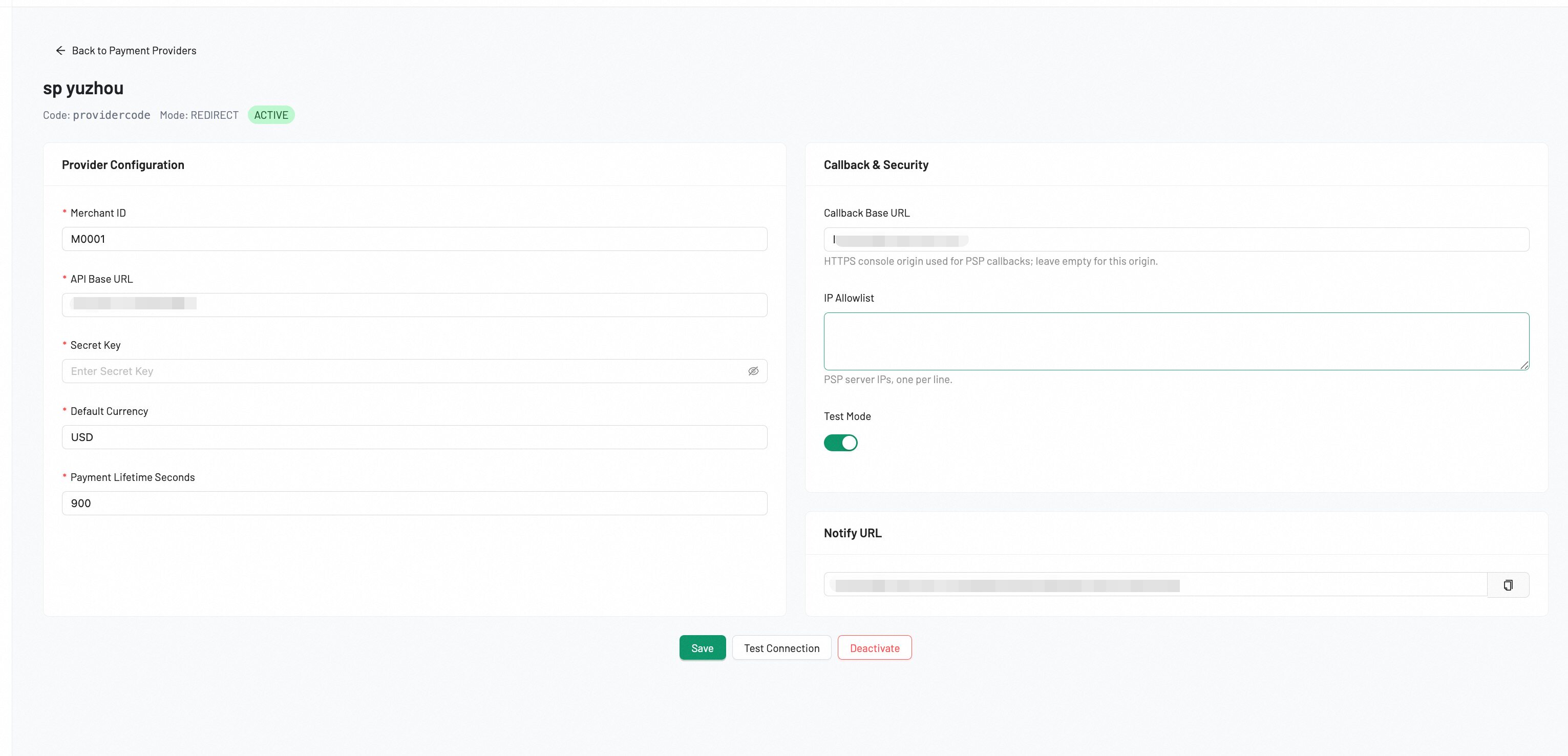Image resolution: width=1568 pixels, height=756 pixels.
Task: Click the ACTIVE status badge
Action: click(x=271, y=115)
